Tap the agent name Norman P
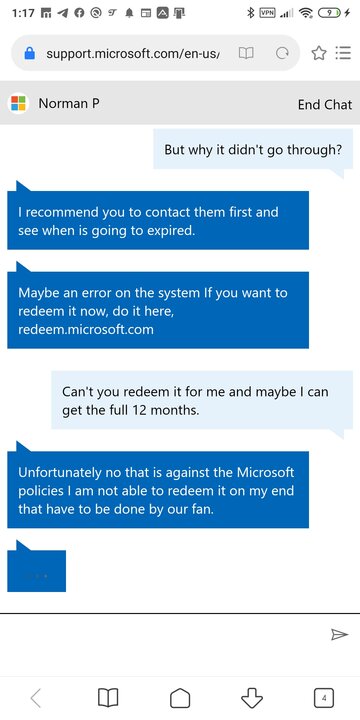The image size is (360, 720). [69, 103]
